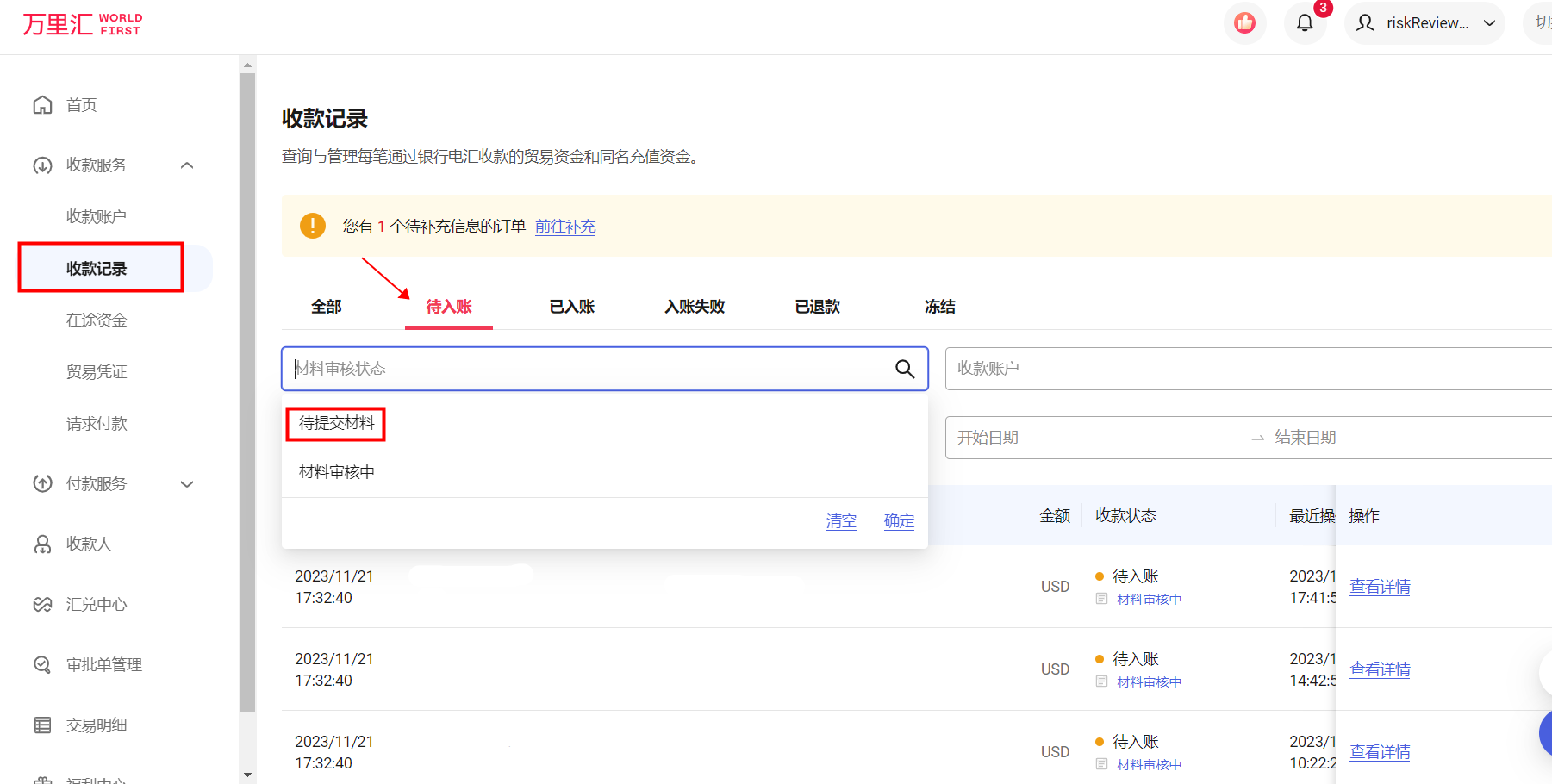
Task: Click the 付款服务 upload-style icon
Action: (42, 483)
